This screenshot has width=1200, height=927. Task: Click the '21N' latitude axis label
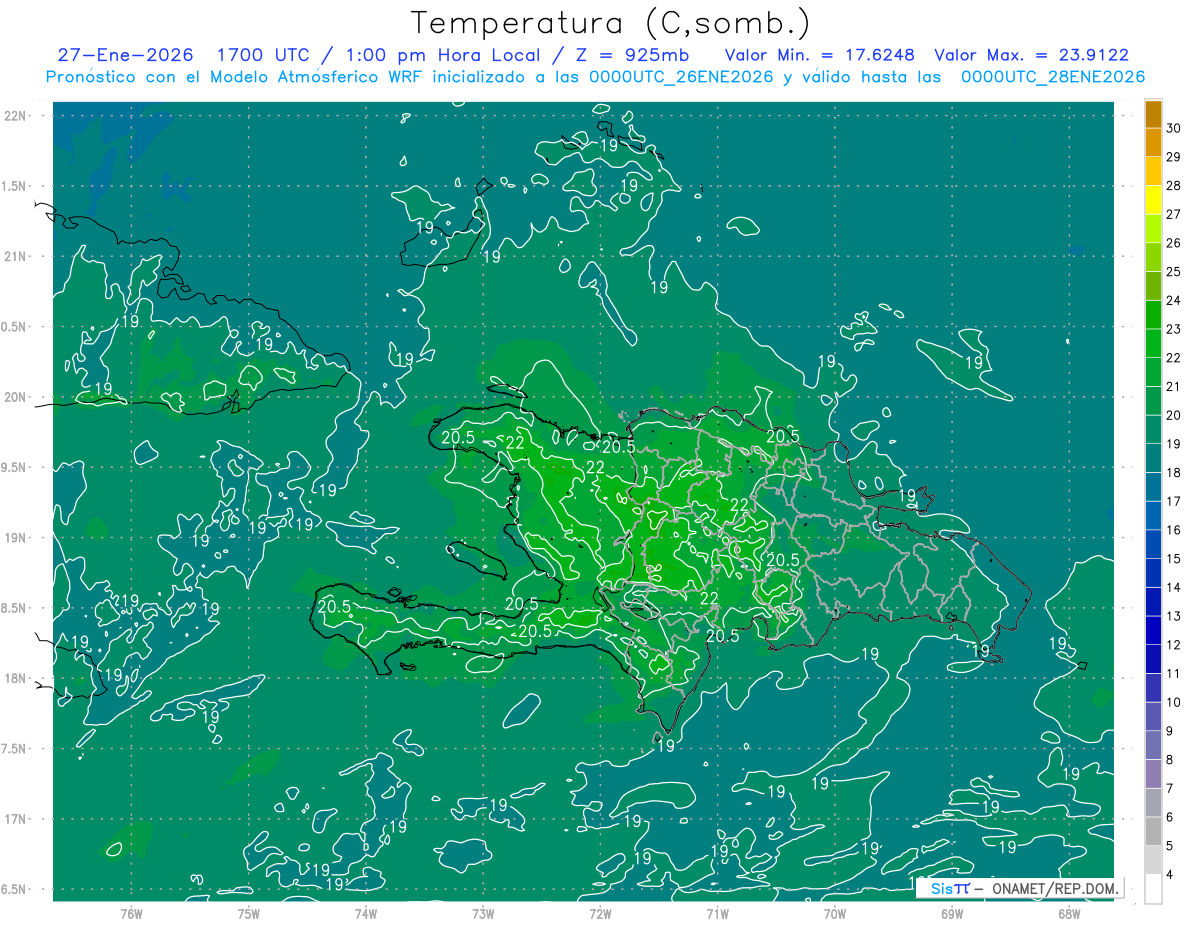click(16, 256)
